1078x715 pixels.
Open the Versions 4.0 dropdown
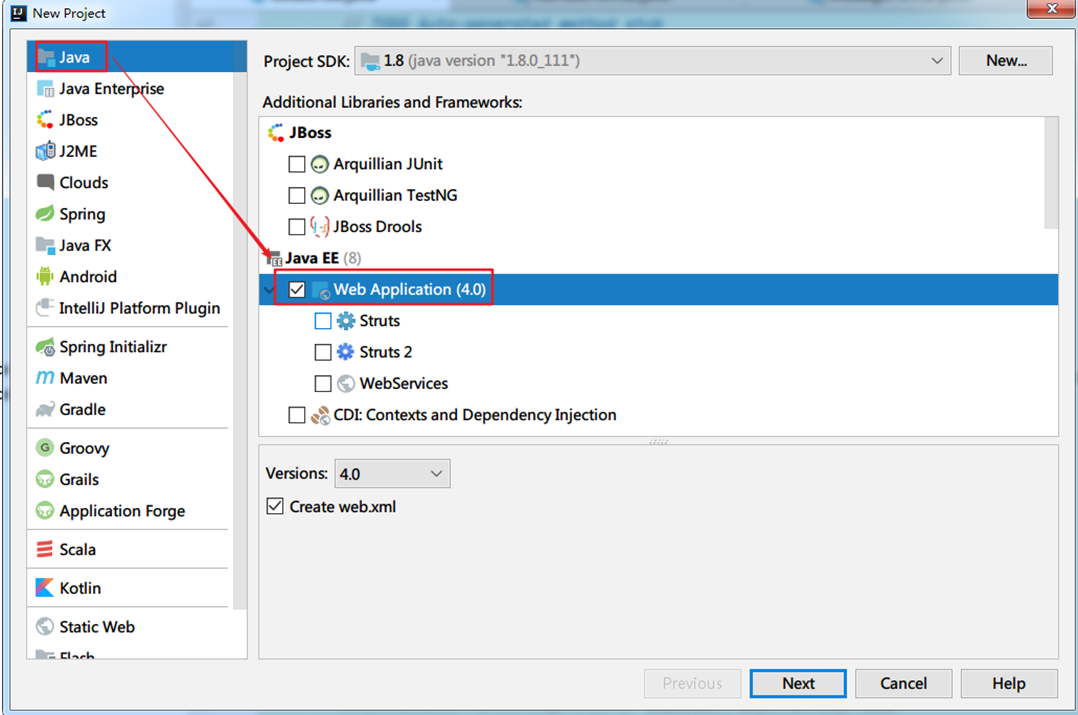(x=392, y=474)
